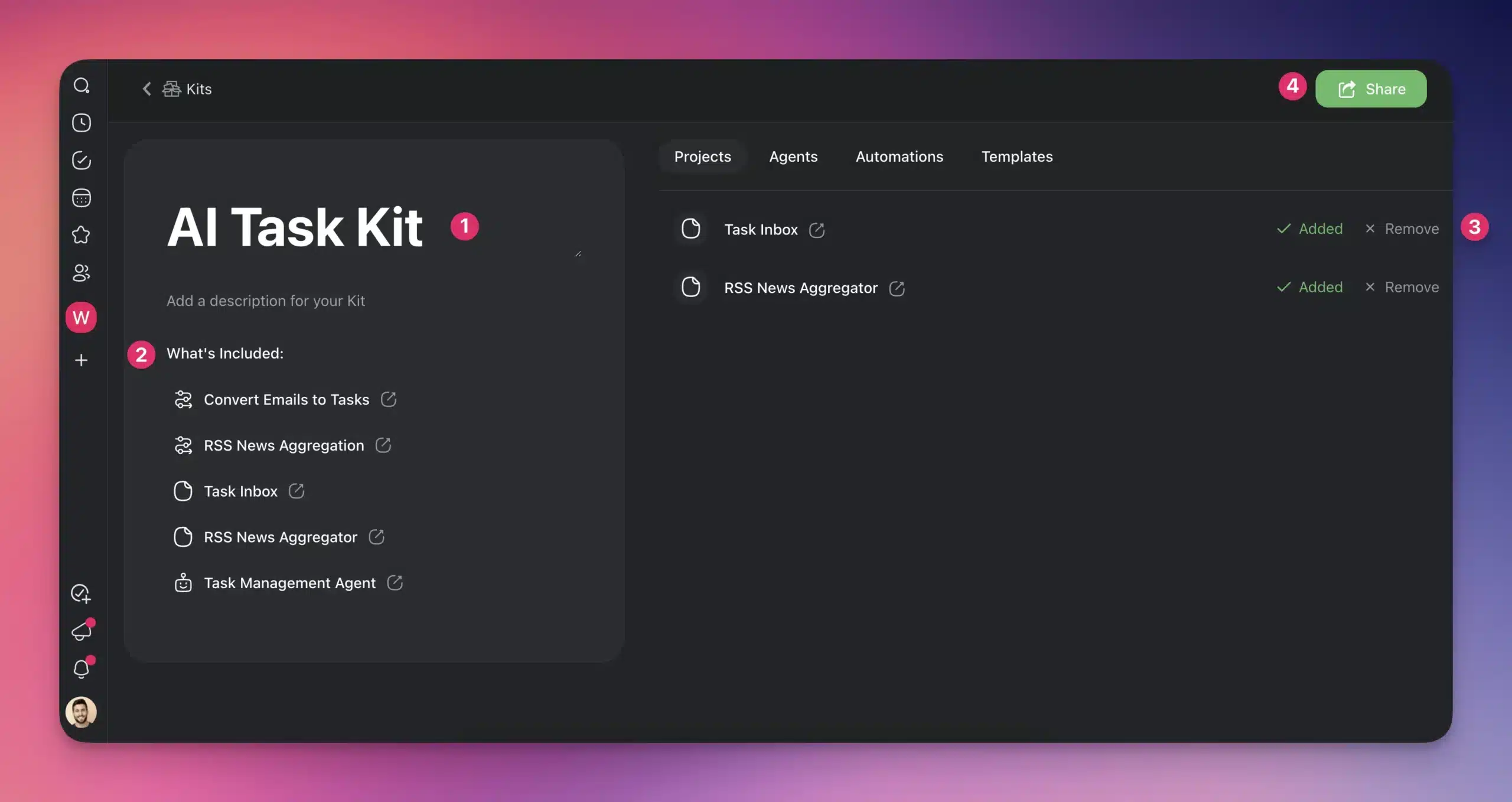This screenshot has width=1512, height=802.
Task: Open the clock/recents icon in sidebar
Action: (82, 123)
